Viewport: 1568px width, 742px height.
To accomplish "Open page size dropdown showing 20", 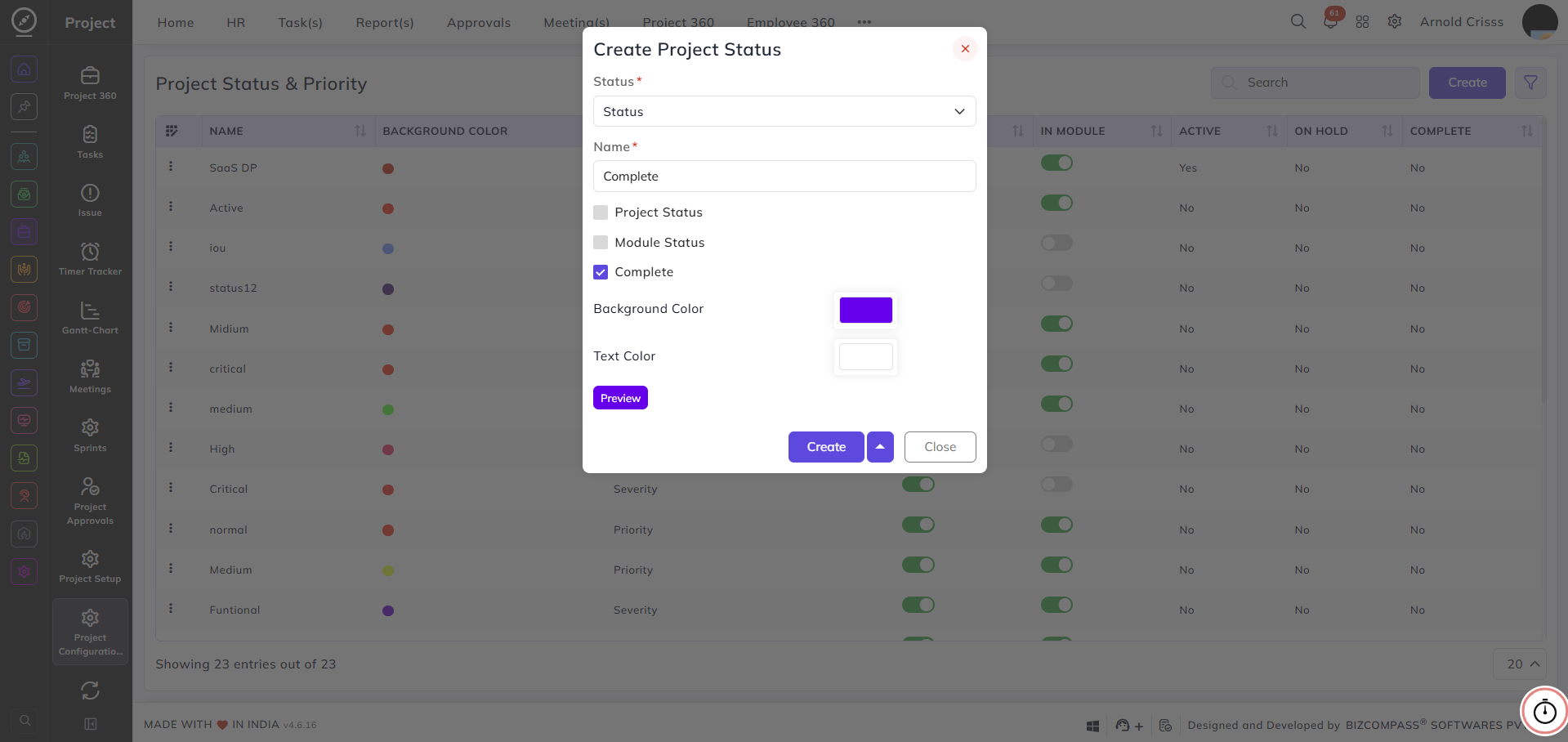I will [x=1520, y=664].
